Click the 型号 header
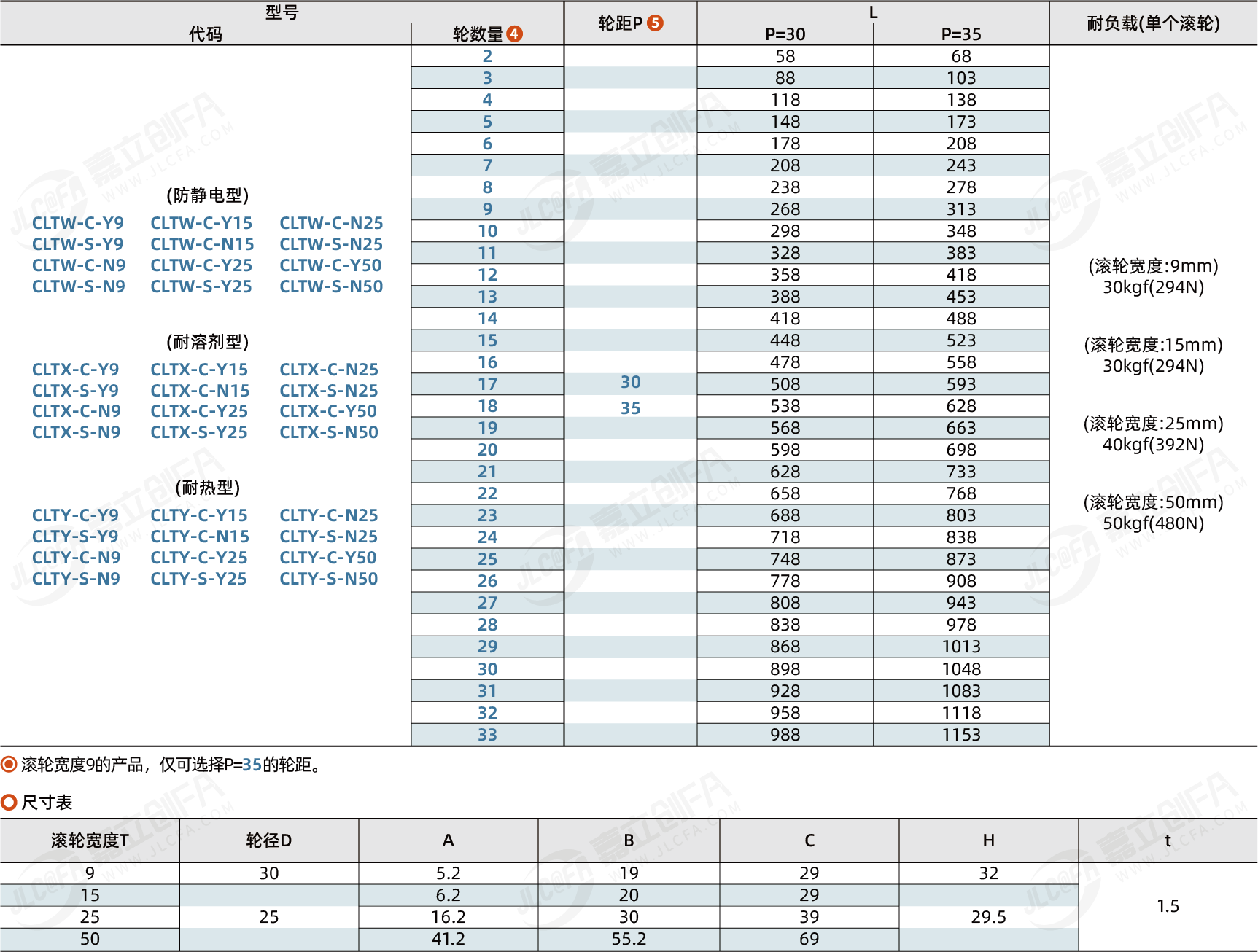This screenshot has width=1258, height=952. pyautogui.click(x=282, y=12)
